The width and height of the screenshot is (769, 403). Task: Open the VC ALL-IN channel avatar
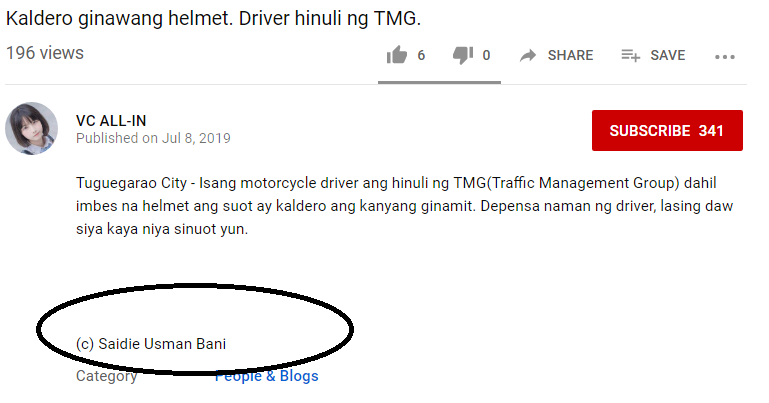(x=31, y=128)
